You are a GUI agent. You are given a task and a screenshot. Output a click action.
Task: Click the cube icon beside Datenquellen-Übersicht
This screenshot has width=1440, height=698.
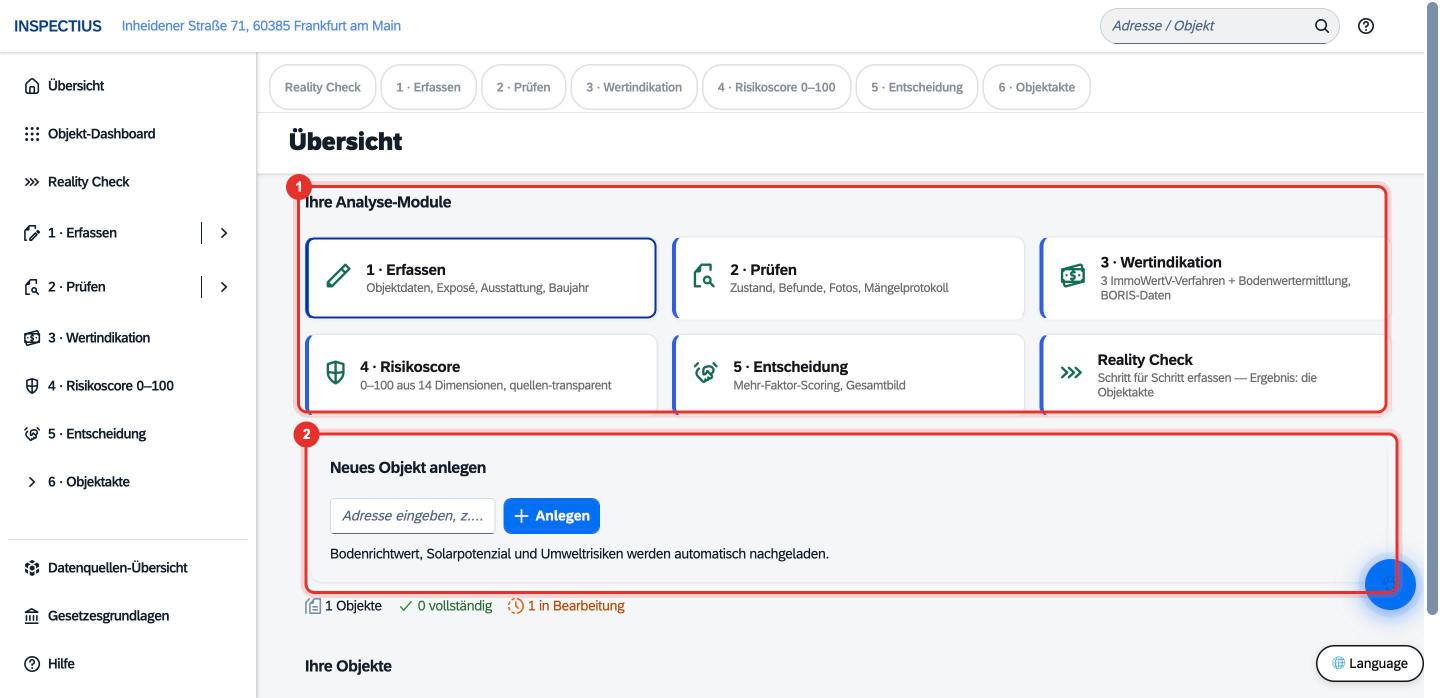31,568
